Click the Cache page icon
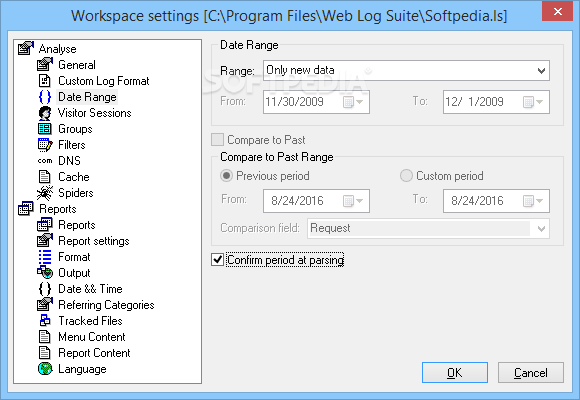This screenshot has height=400, width=580. (x=45, y=177)
